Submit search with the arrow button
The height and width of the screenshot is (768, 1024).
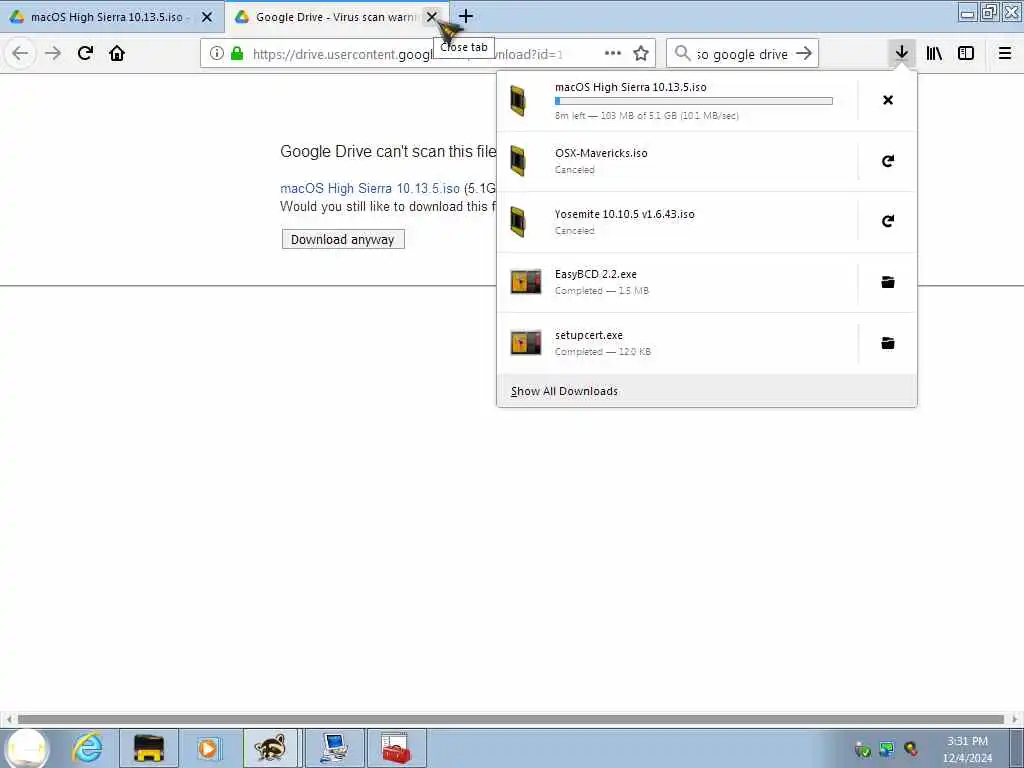(805, 54)
